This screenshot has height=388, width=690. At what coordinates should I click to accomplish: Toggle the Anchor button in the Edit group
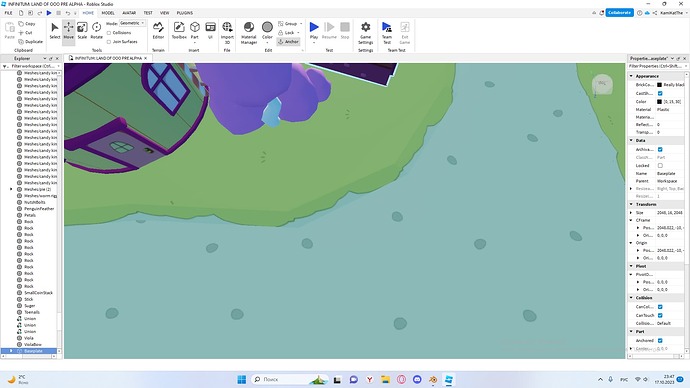click(288, 41)
